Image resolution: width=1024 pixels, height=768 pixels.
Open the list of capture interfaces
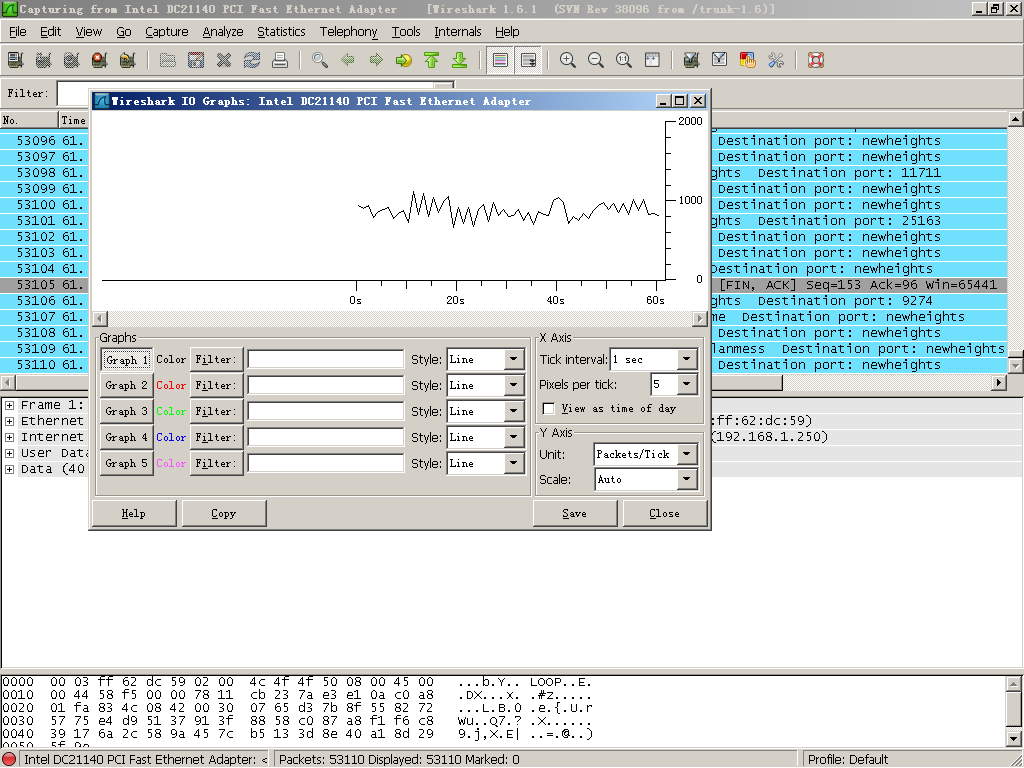pos(15,61)
